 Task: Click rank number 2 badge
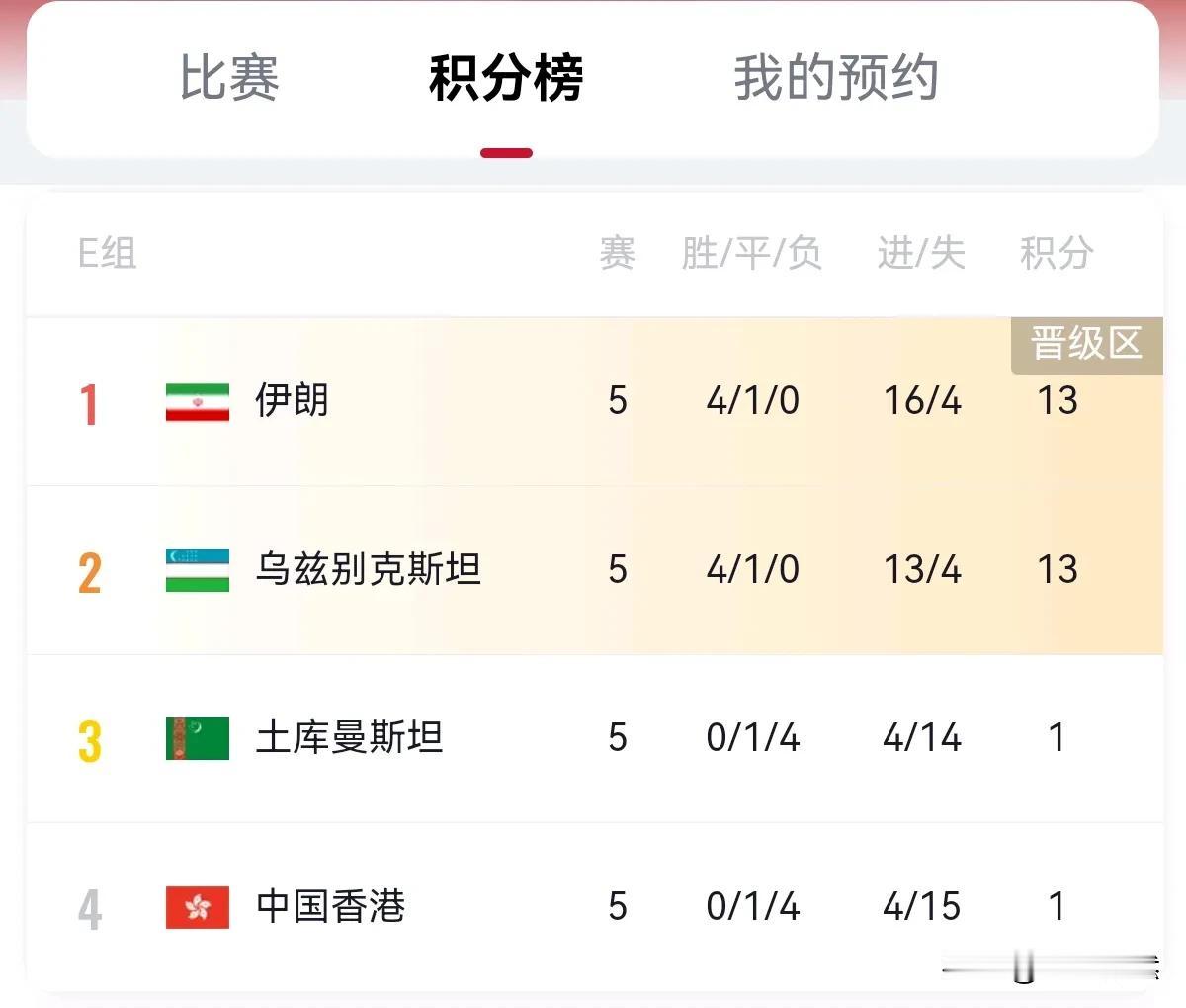(x=89, y=573)
